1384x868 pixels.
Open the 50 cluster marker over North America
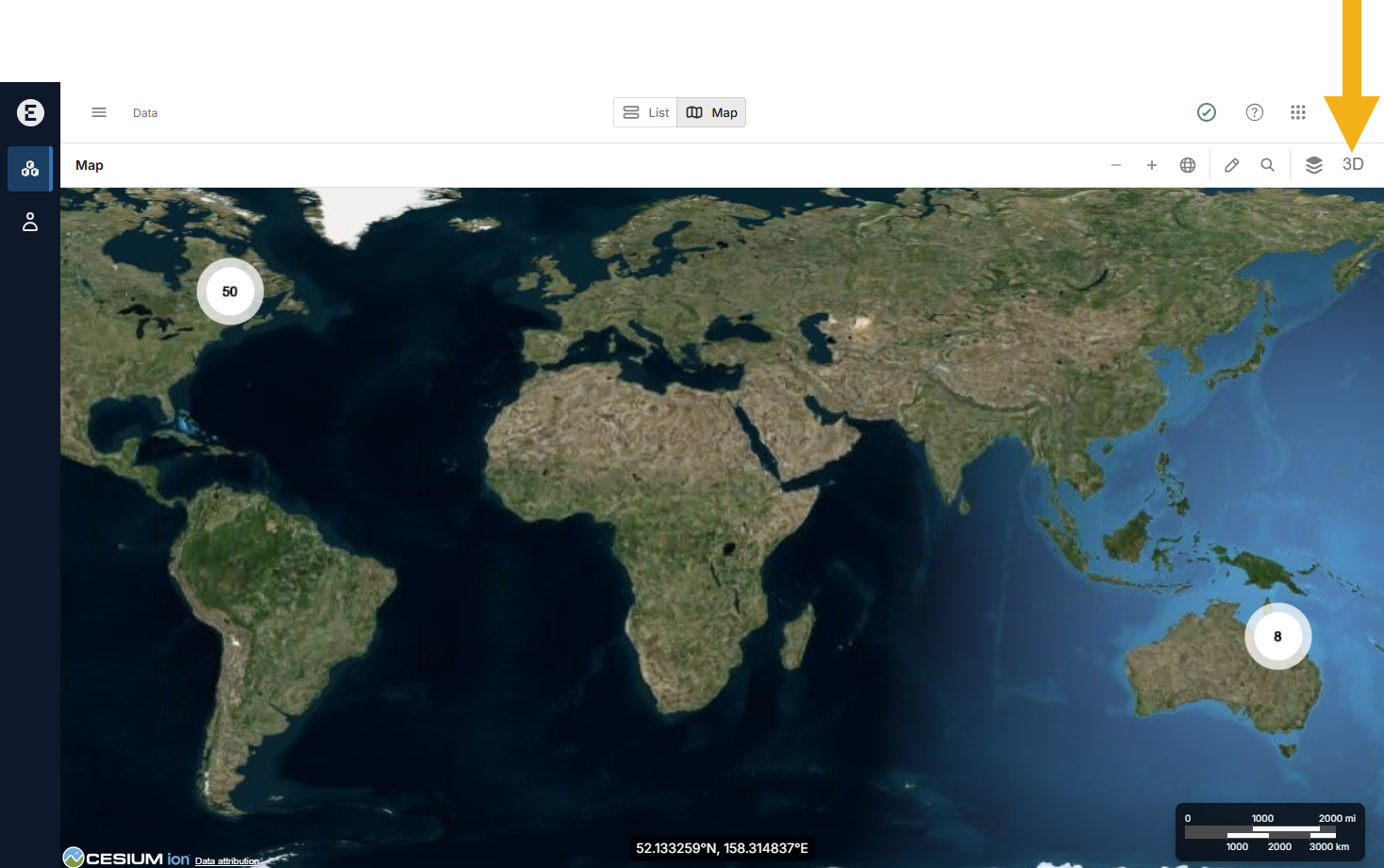230,292
